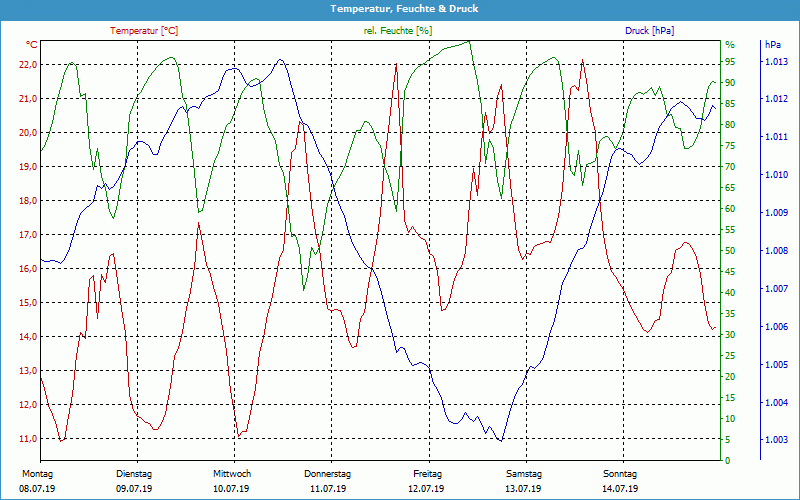Click the '15,0' temperature axis value
Screen dimensions: 800x500
28,303
